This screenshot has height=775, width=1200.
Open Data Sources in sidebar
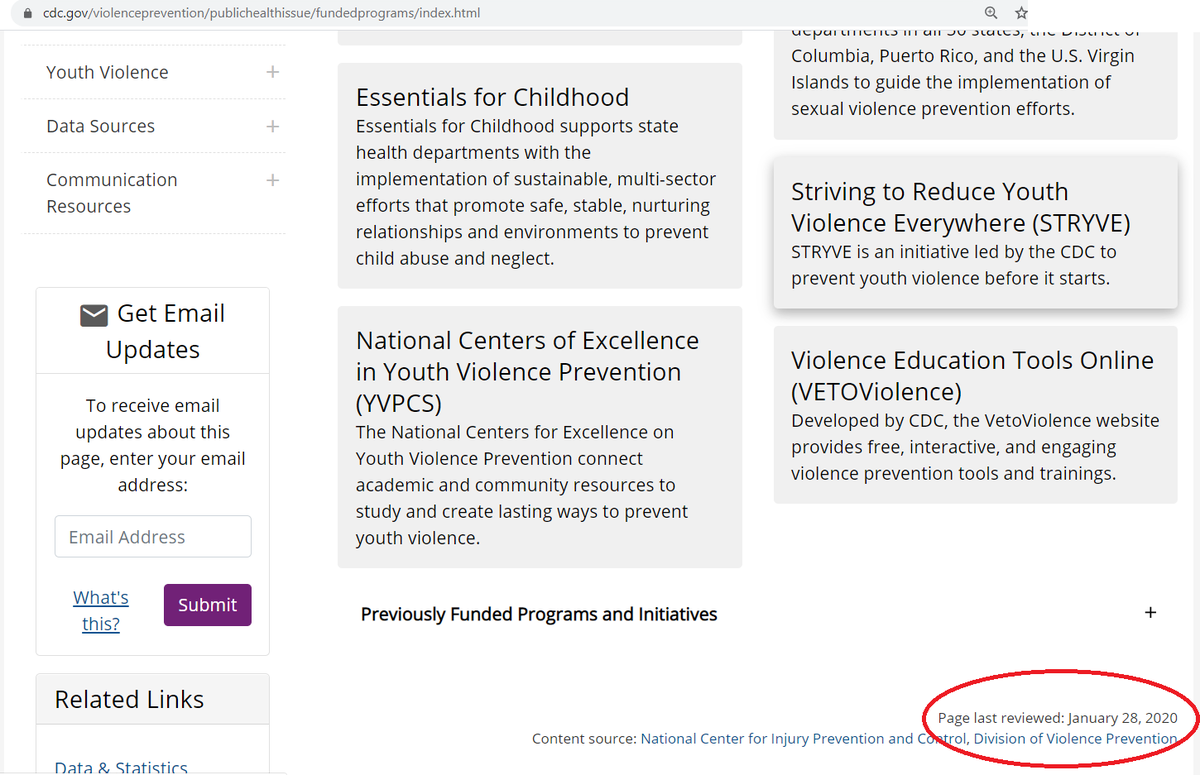click(100, 126)
